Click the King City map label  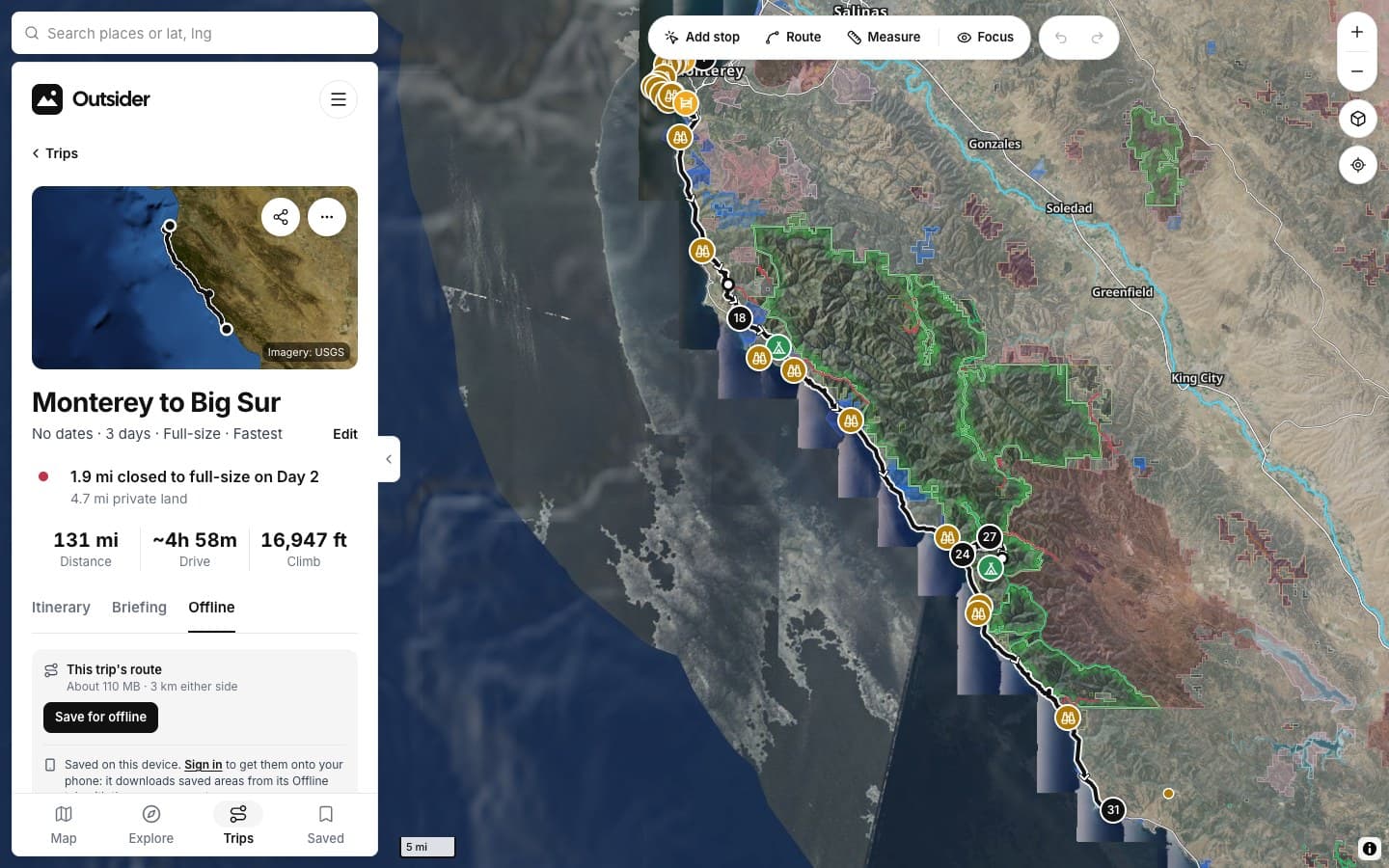point(1197,378)
